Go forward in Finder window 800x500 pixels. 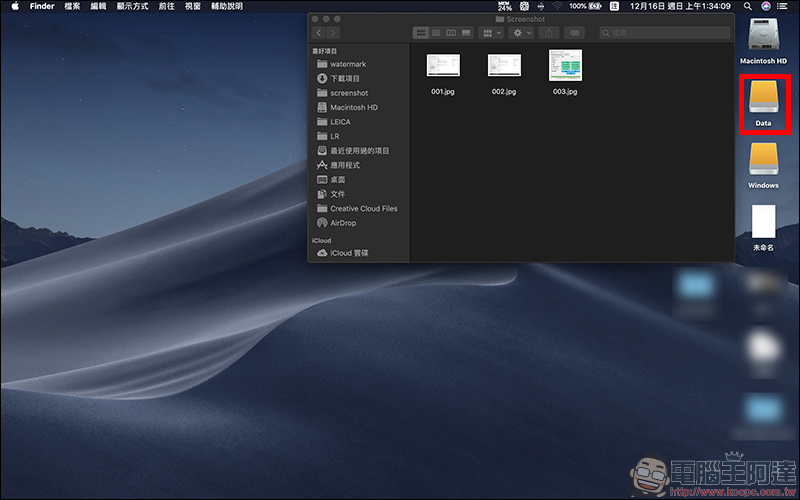pyautogui.click(x=333, y=33)
